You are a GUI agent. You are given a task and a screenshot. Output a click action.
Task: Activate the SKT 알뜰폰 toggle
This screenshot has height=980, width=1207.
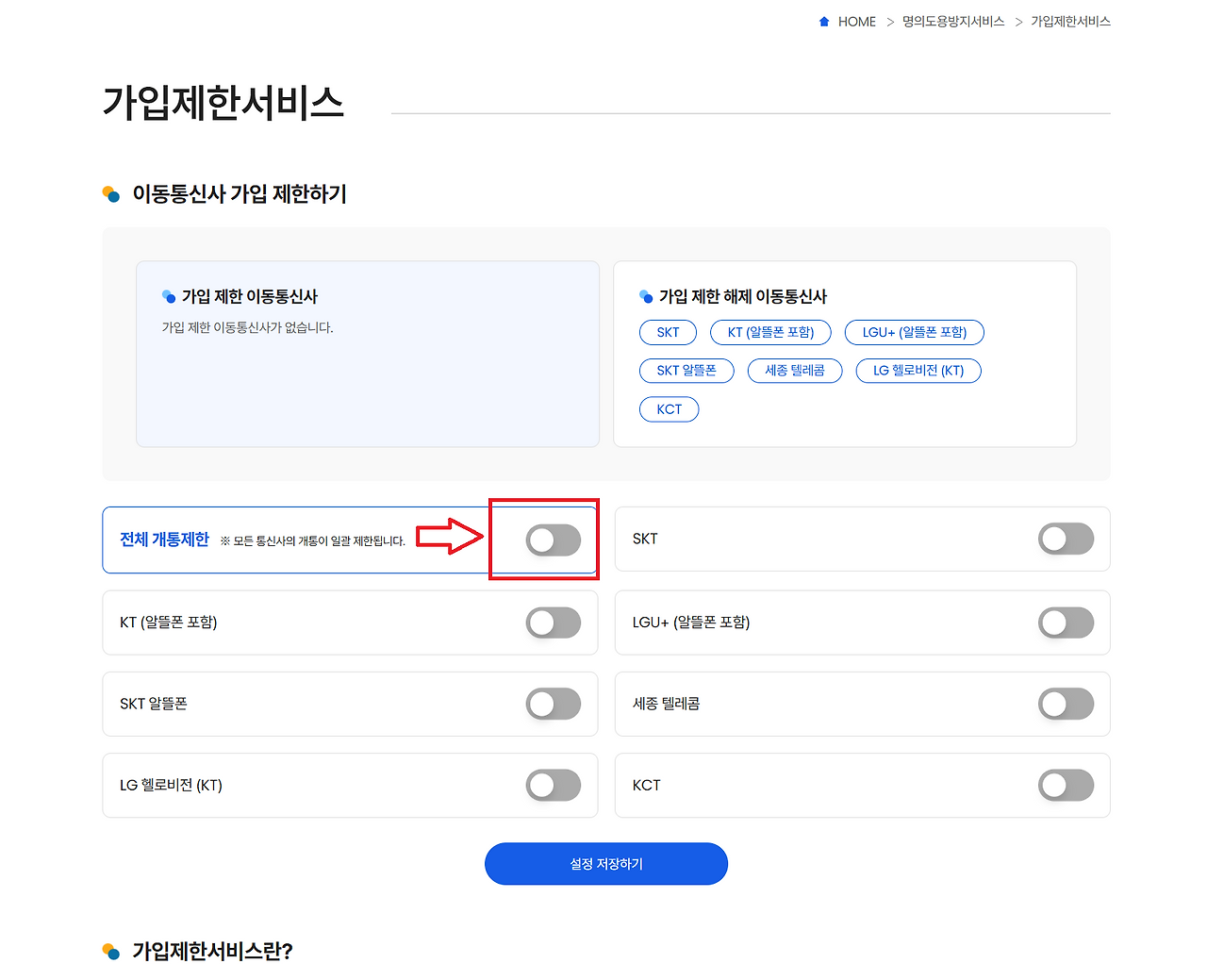pos(554,704)
